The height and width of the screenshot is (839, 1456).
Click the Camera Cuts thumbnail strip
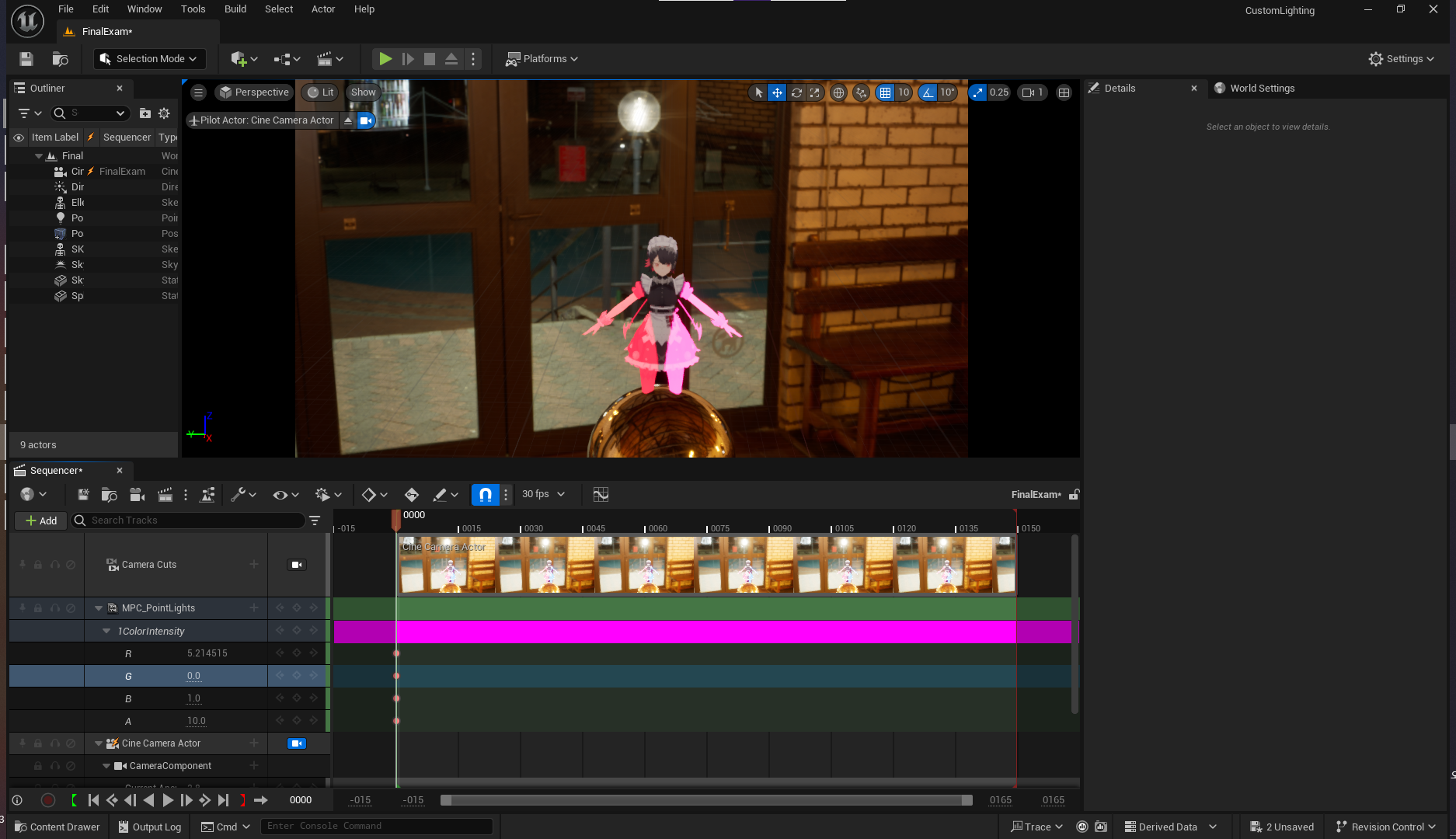coord(707,565)
